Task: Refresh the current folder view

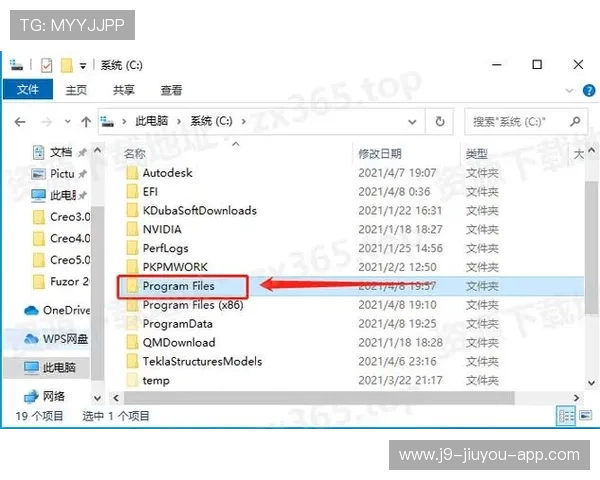Action: tap(440, 122)
